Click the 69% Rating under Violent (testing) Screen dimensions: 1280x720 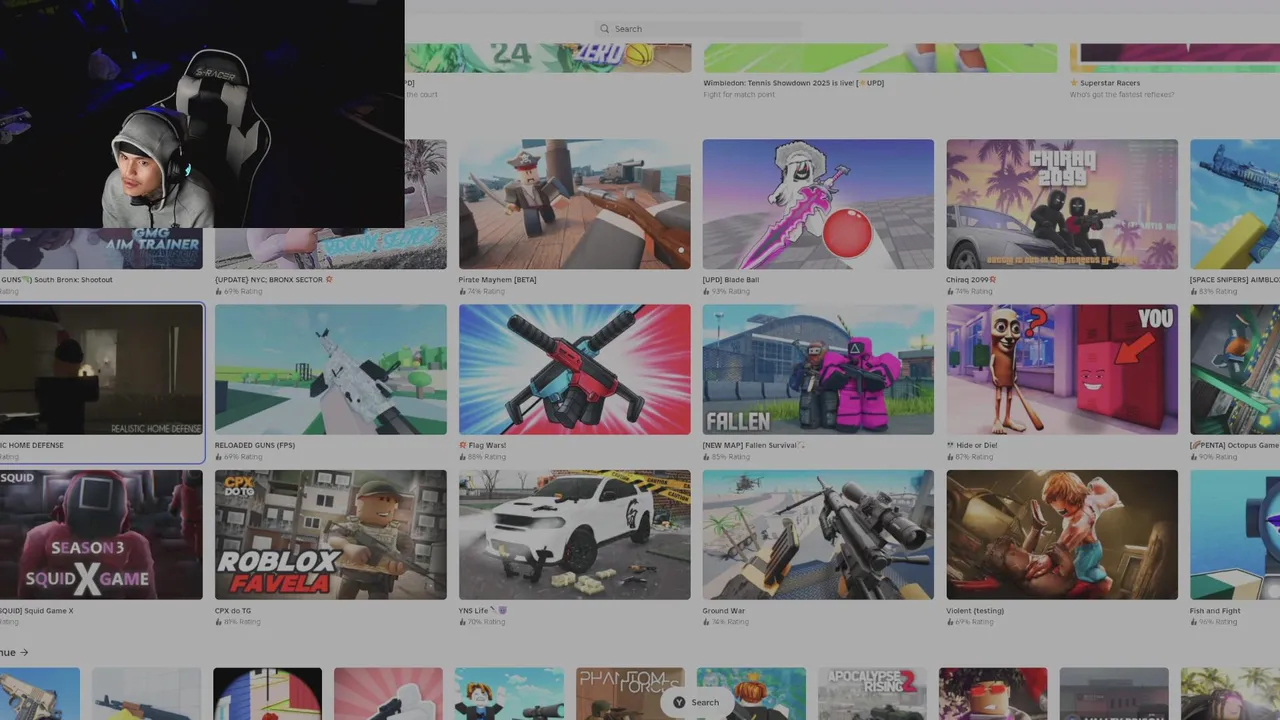point(975,622)
